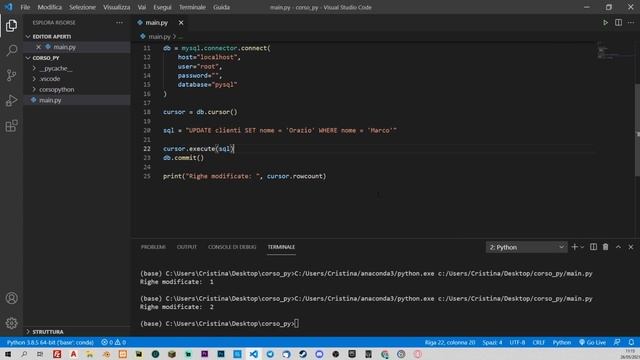The width and height of the screenshot is (640, 360).
Task: Click the feedback icon in status bar
Action: (617, 342)
